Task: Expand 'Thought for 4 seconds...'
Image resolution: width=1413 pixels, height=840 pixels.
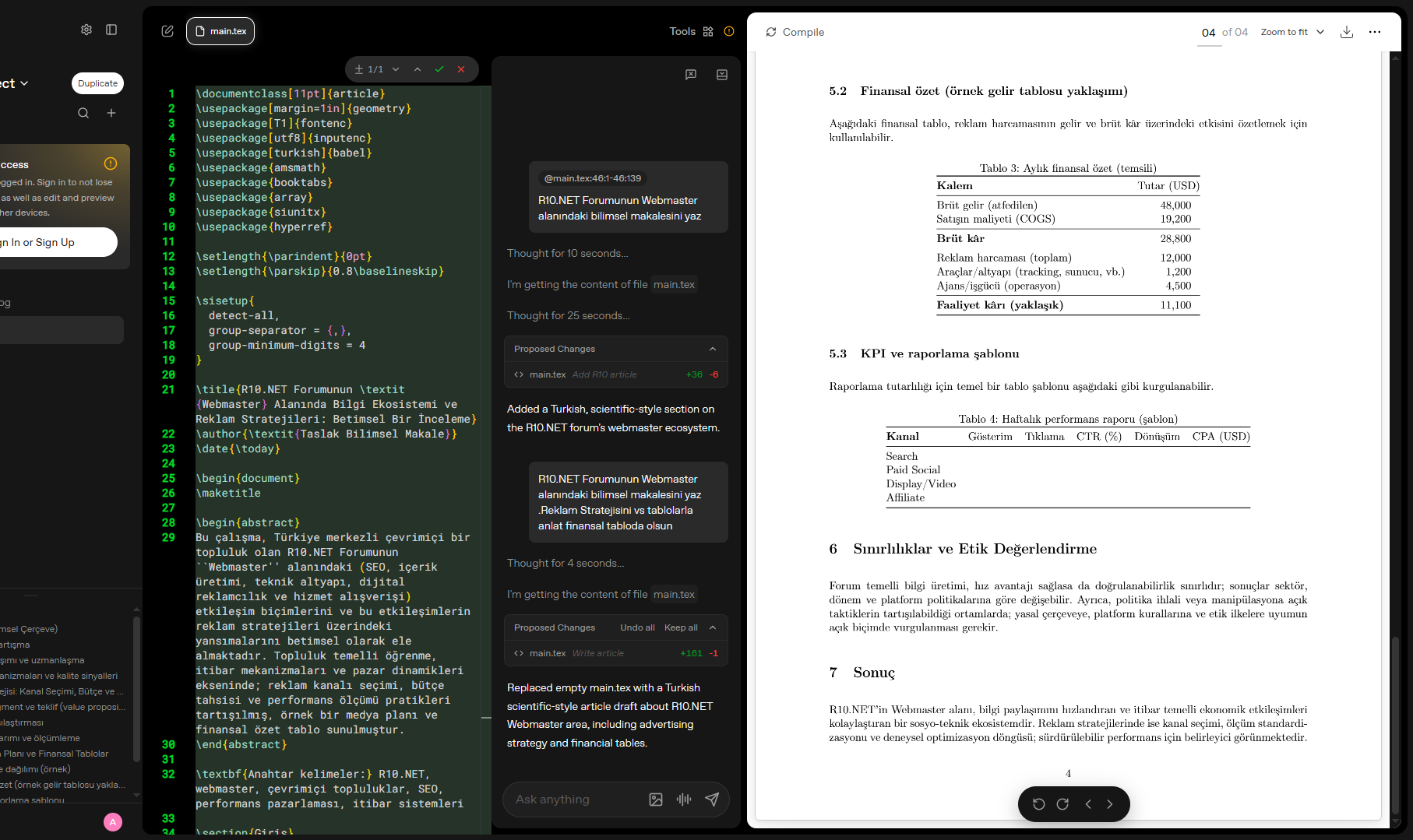Action: tap(566, 564)
